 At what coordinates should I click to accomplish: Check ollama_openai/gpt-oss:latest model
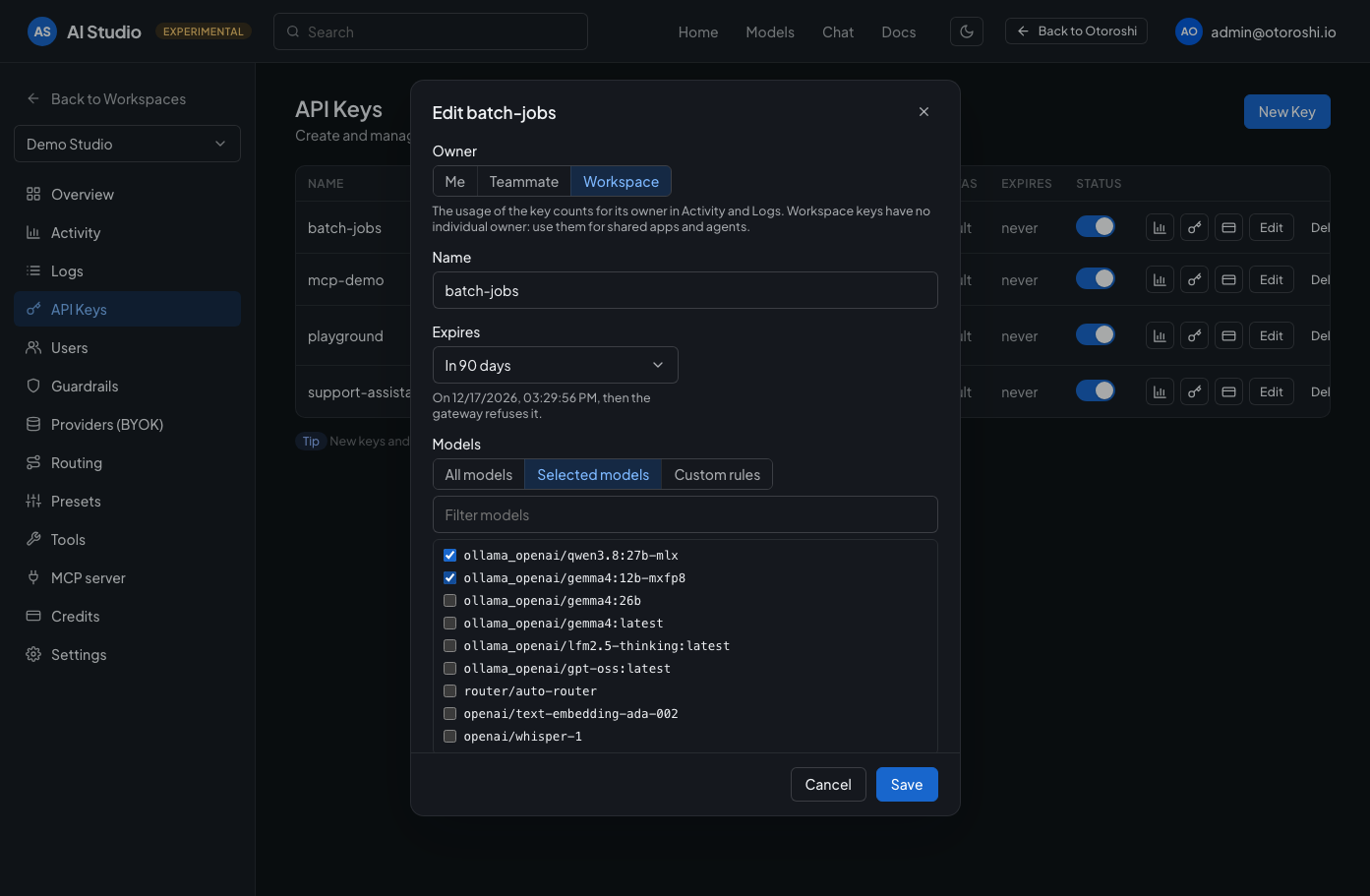449,668
